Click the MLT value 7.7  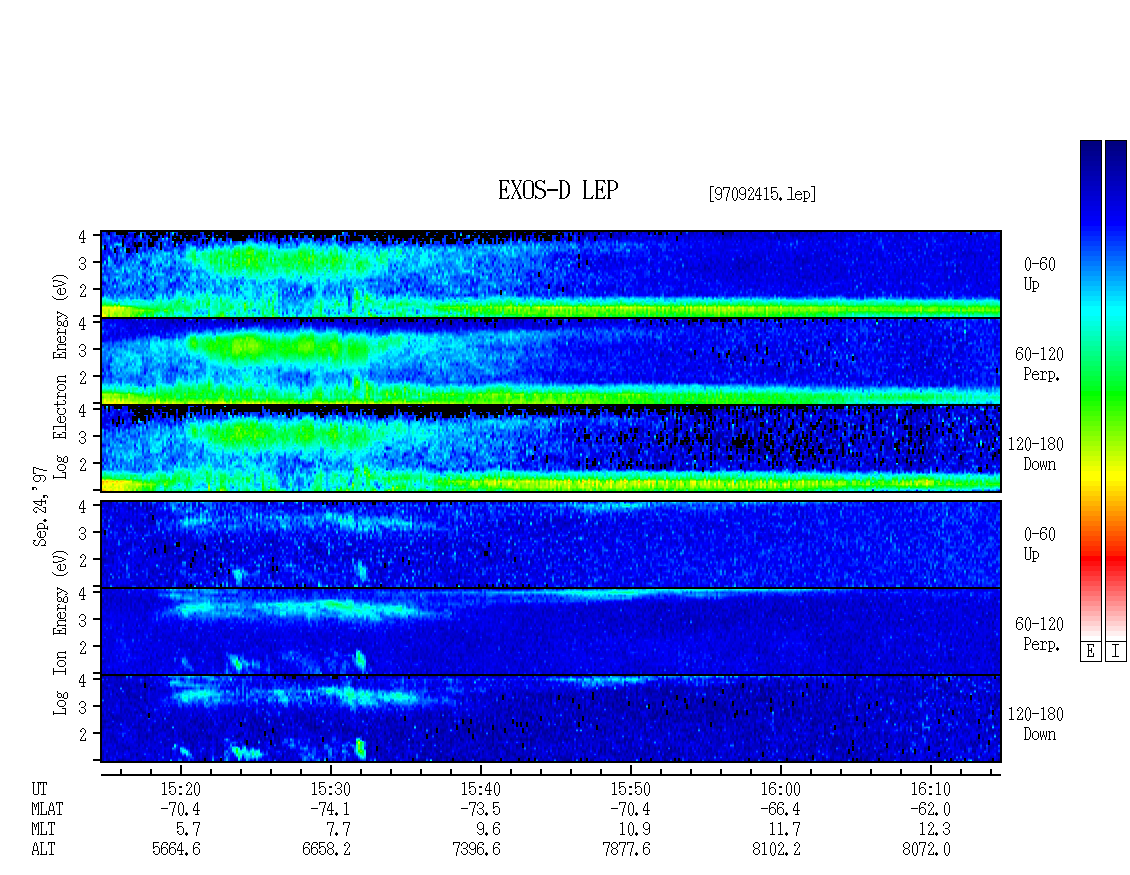(x=339, y=830)
